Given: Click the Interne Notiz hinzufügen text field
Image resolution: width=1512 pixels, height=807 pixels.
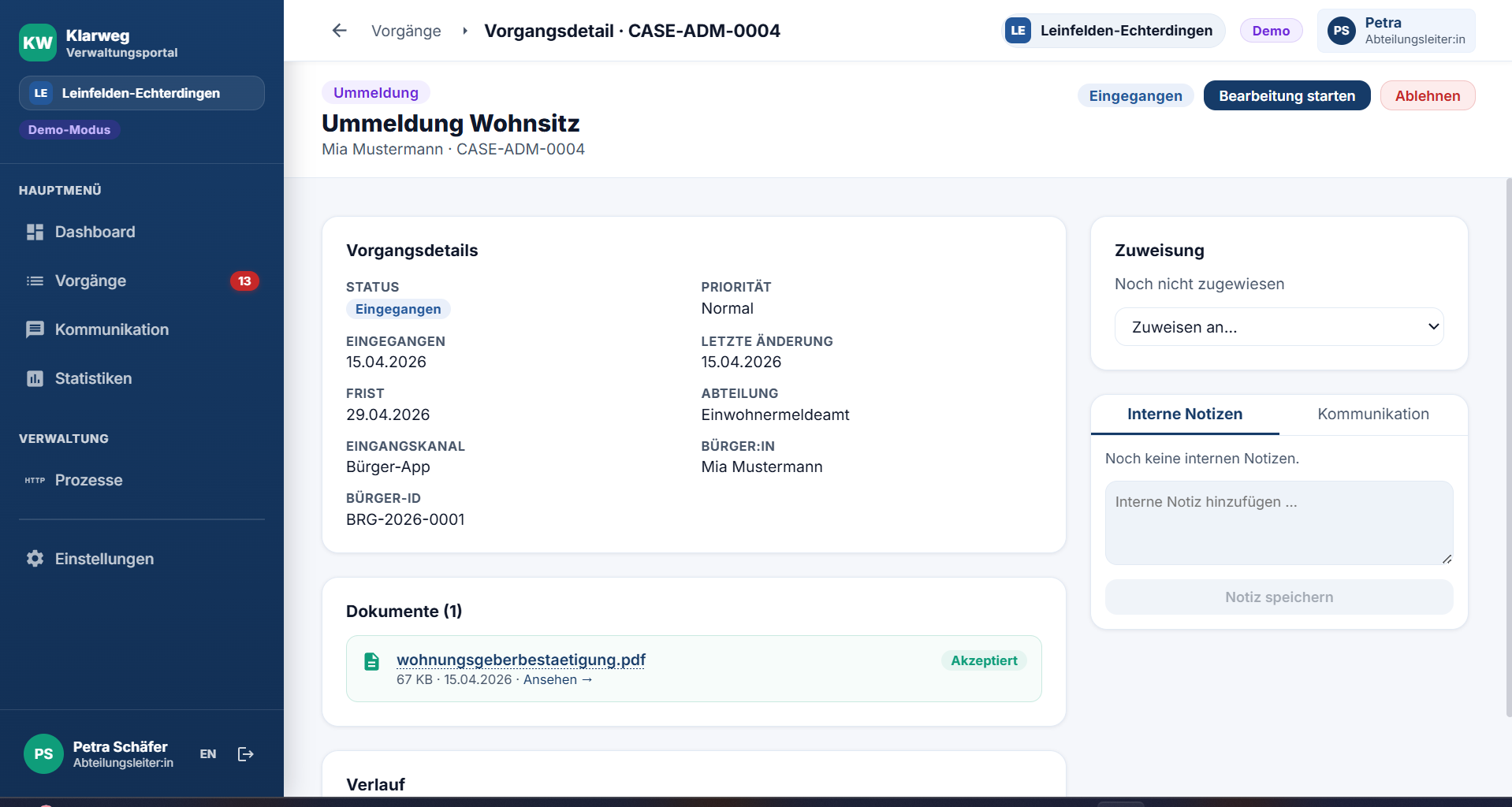Looking at the screenshot, I should coord(1279,523).
